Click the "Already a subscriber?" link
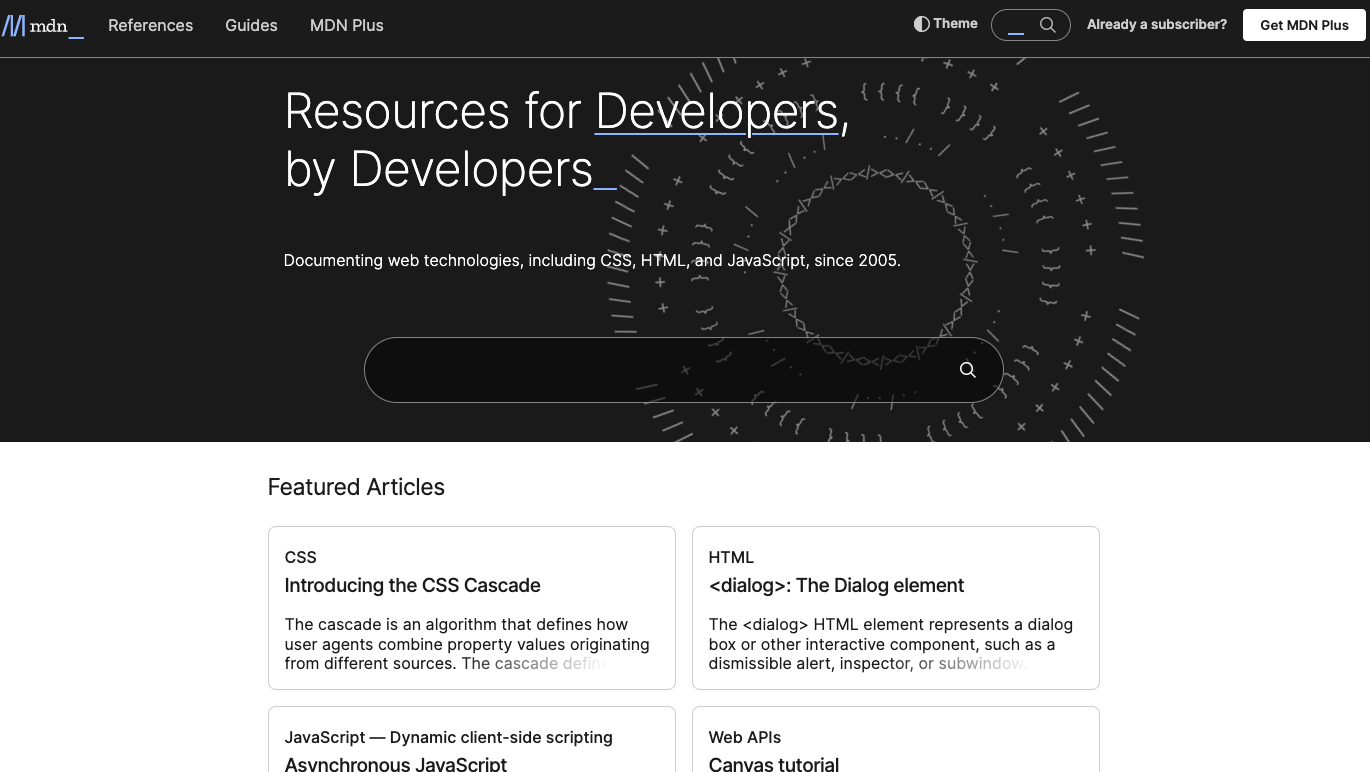 [x=1156, y=24]
